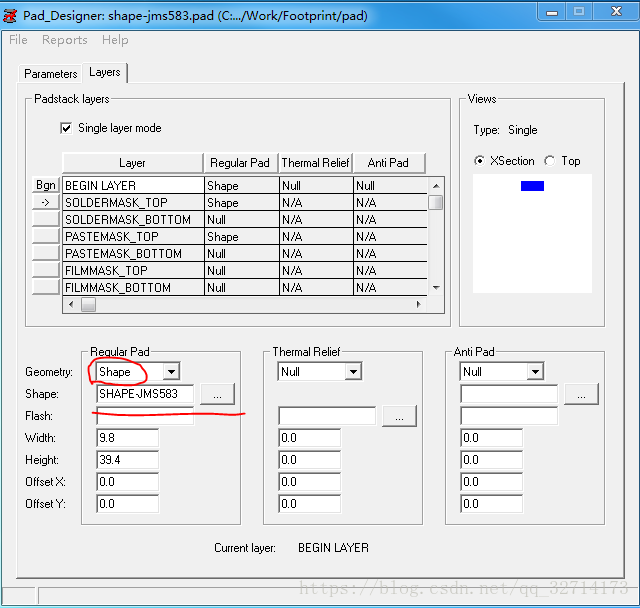Image resolution: width=640 pixels, height=608 pixels.
Task: Select the XSection view radio button
Action: point(480,161)
